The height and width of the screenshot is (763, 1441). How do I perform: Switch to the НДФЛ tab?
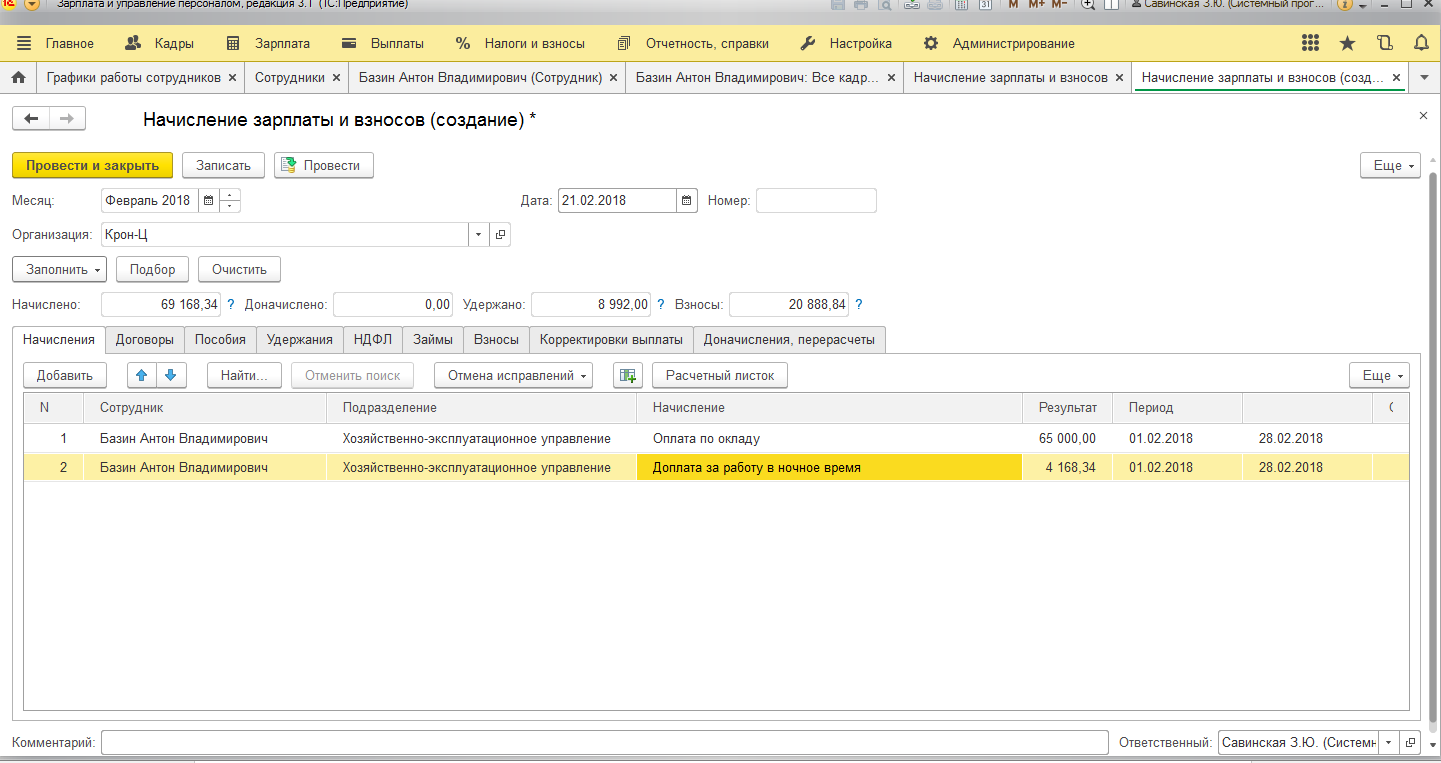(x=373, y=339)
